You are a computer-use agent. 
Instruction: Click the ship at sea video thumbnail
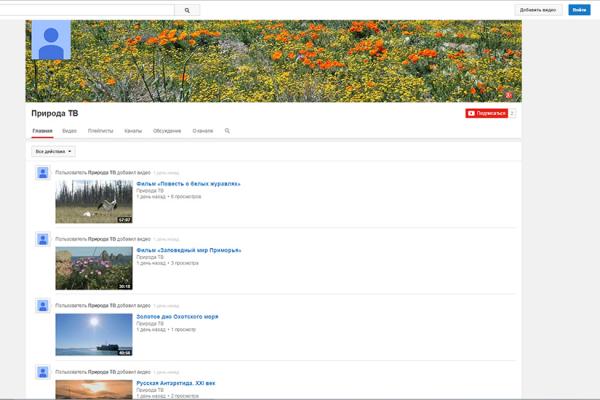tap(94, 335)
